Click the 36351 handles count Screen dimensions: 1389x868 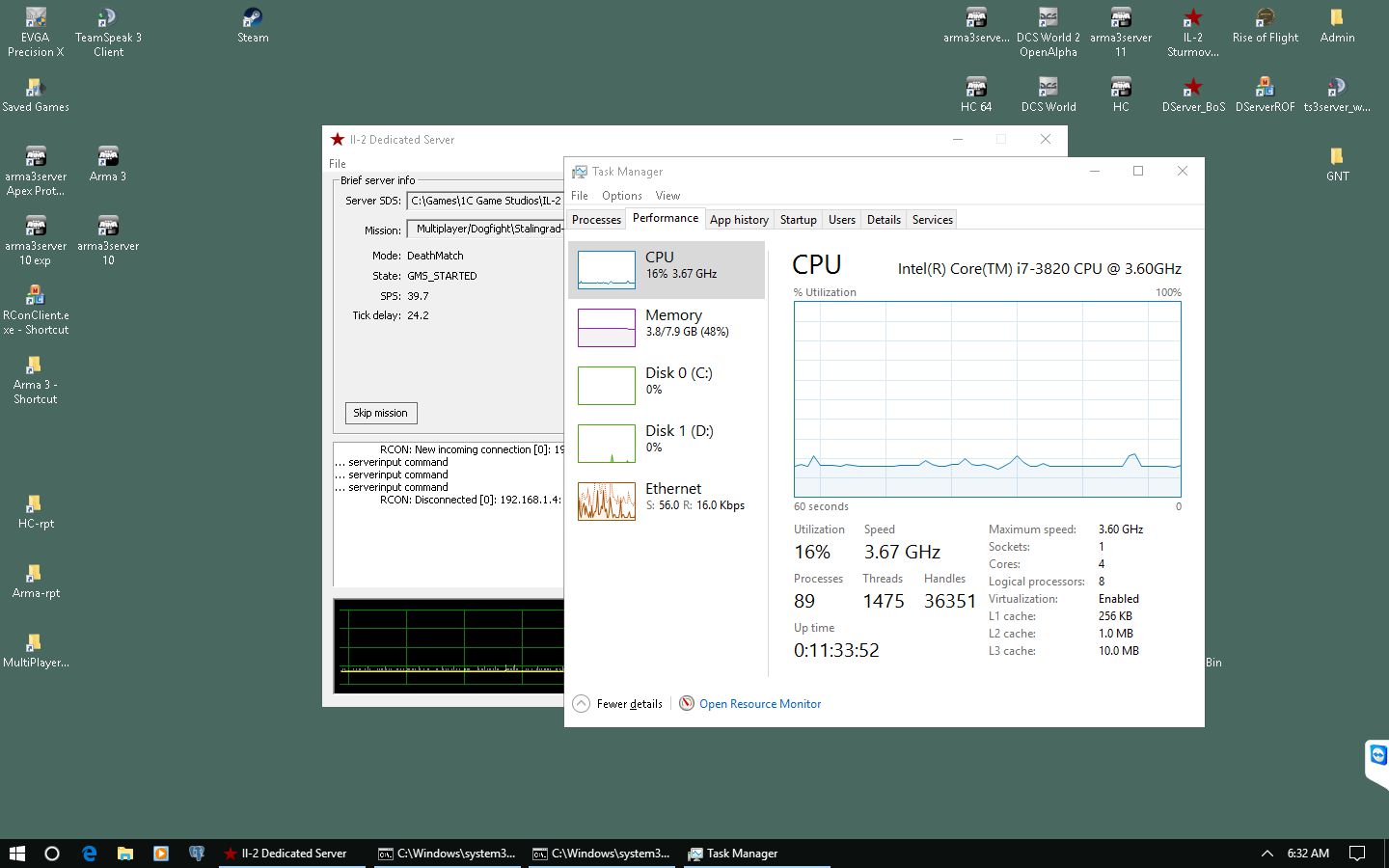(950, 601)
